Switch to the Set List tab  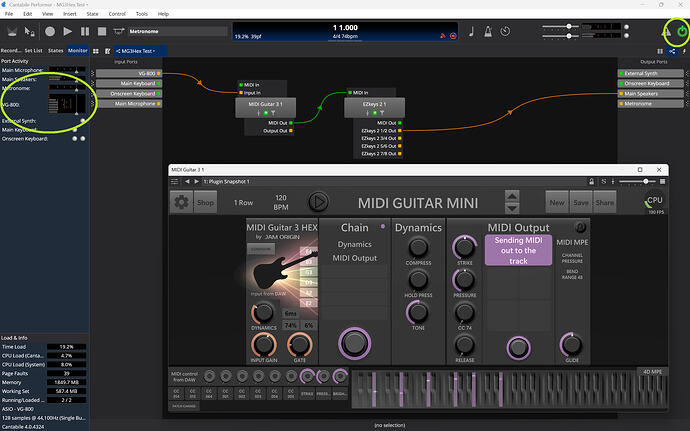(x=34, y=49)
